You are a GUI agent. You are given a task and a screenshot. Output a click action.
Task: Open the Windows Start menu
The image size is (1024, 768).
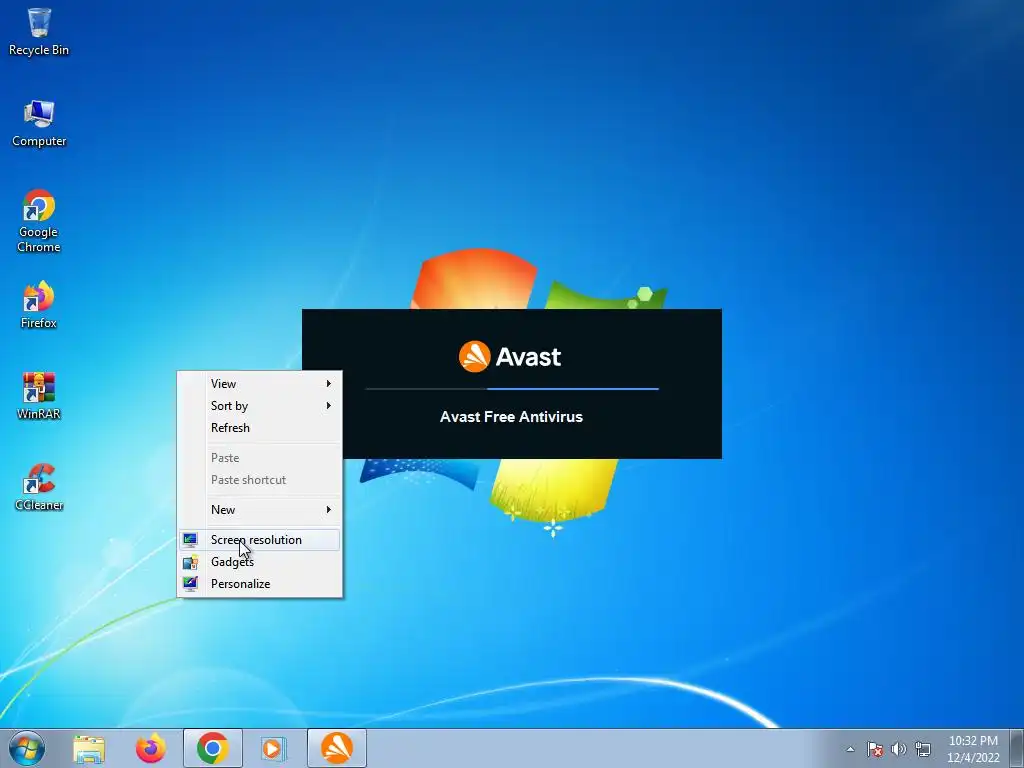tap(27, 748)
